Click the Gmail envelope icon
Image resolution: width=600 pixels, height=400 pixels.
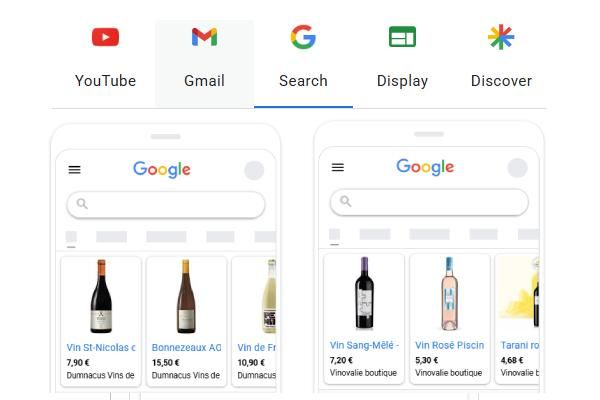pos(204,37)
